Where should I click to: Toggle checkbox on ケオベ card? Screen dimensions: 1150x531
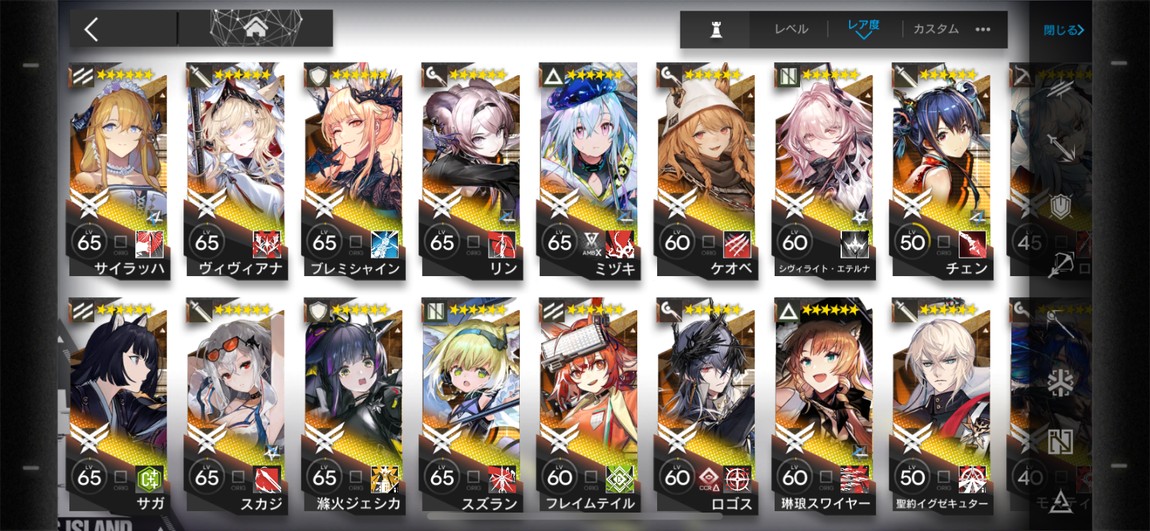(x=709, y=241)
